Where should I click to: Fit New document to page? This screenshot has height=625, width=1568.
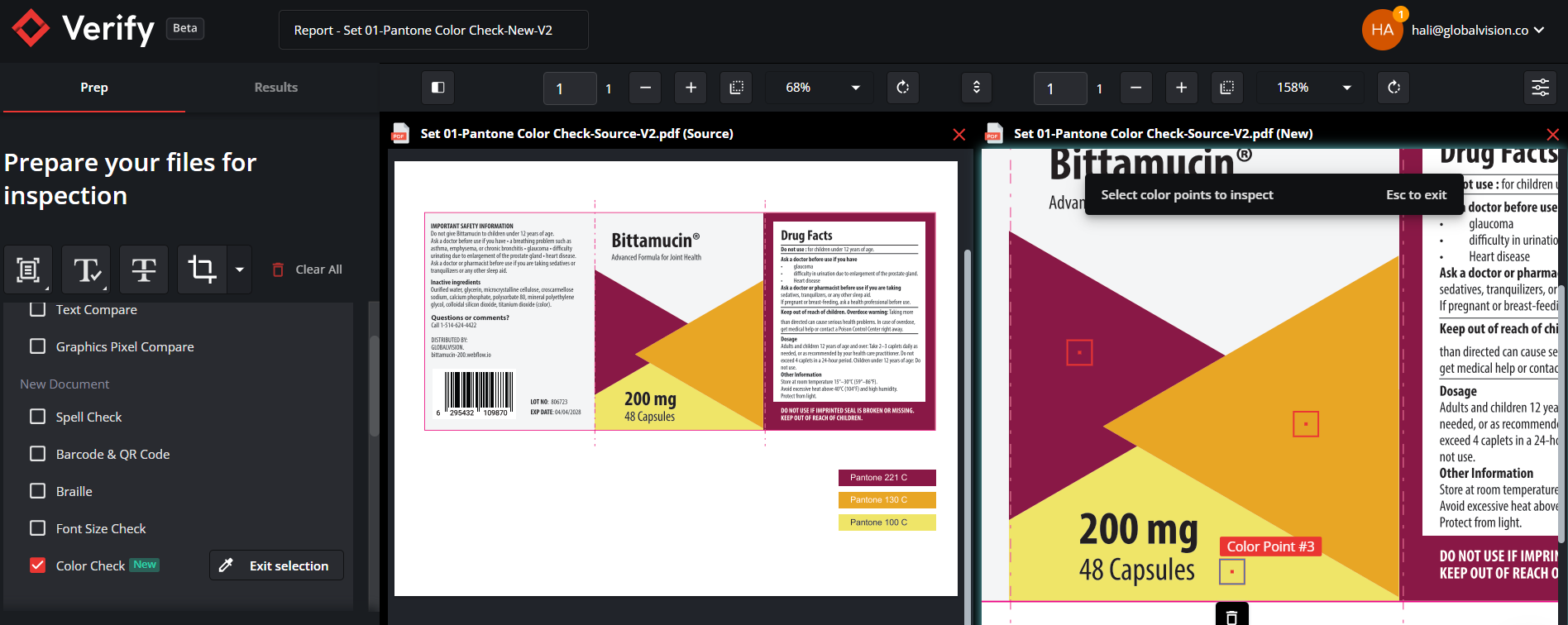point(1227,88)
